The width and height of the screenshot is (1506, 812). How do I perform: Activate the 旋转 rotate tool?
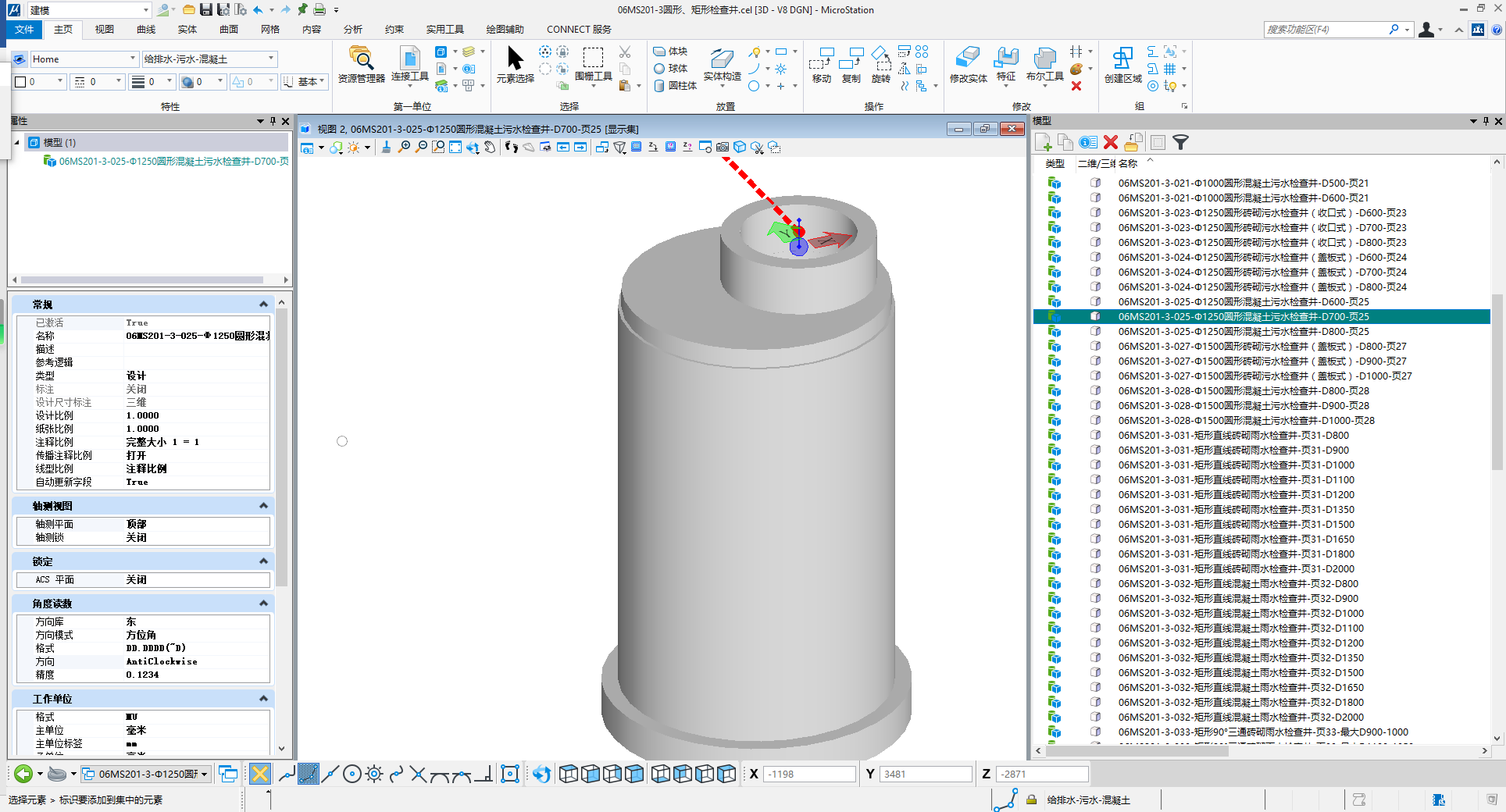click(x=880, y=64)
